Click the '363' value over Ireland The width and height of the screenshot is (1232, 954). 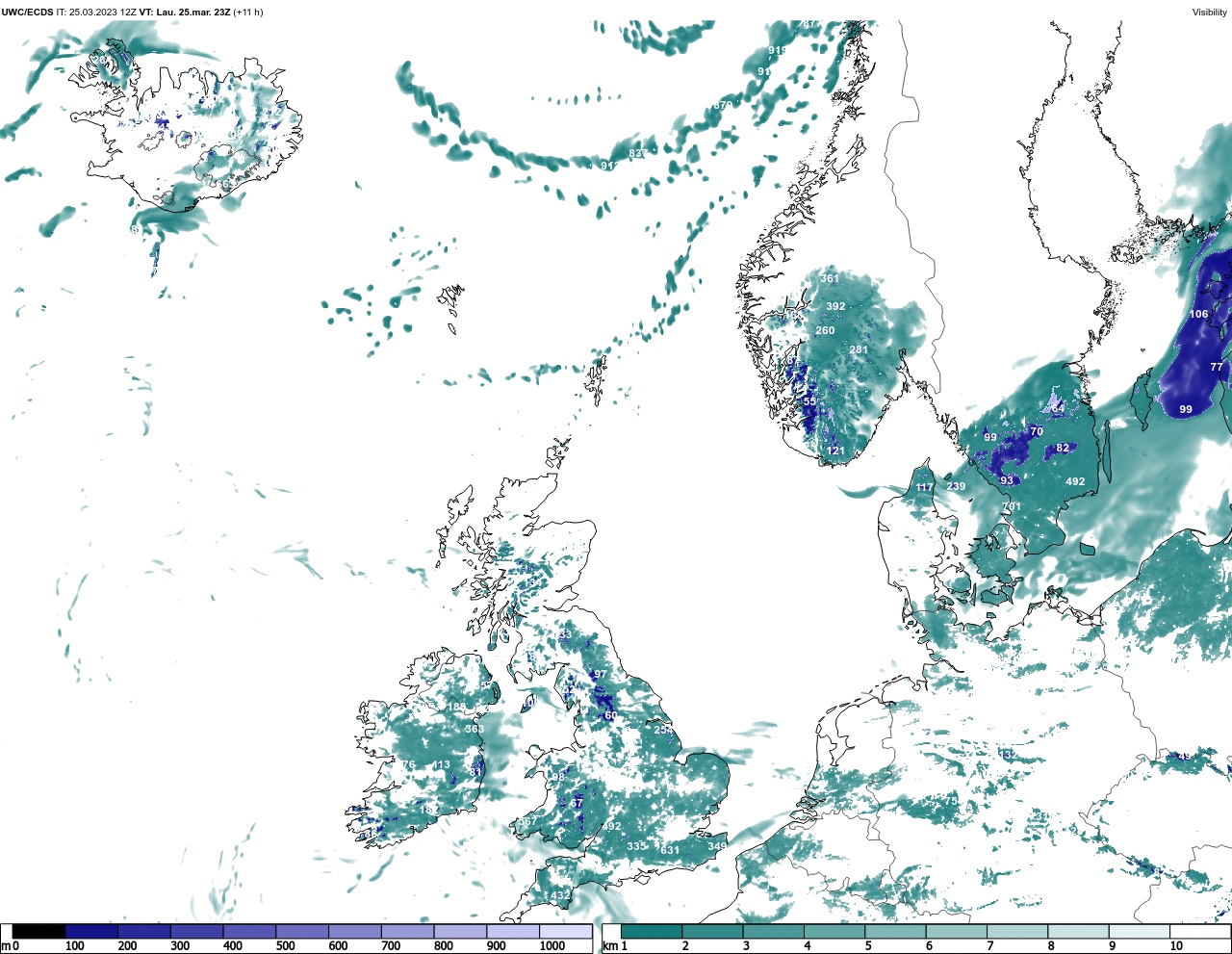(475, 729)
